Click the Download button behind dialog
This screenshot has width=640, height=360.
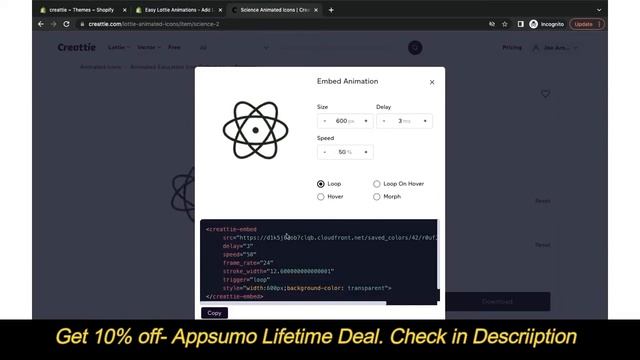(497, 302)
